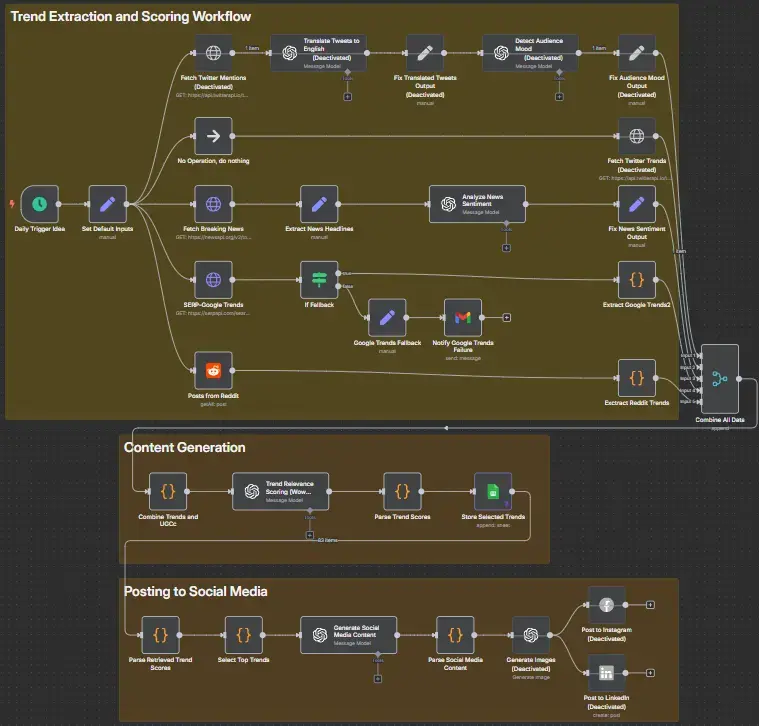Click the Trend Extraction and Scoring Workflow title
The width and height of the screenshot is (759, 726).
(x=131, y=16)
